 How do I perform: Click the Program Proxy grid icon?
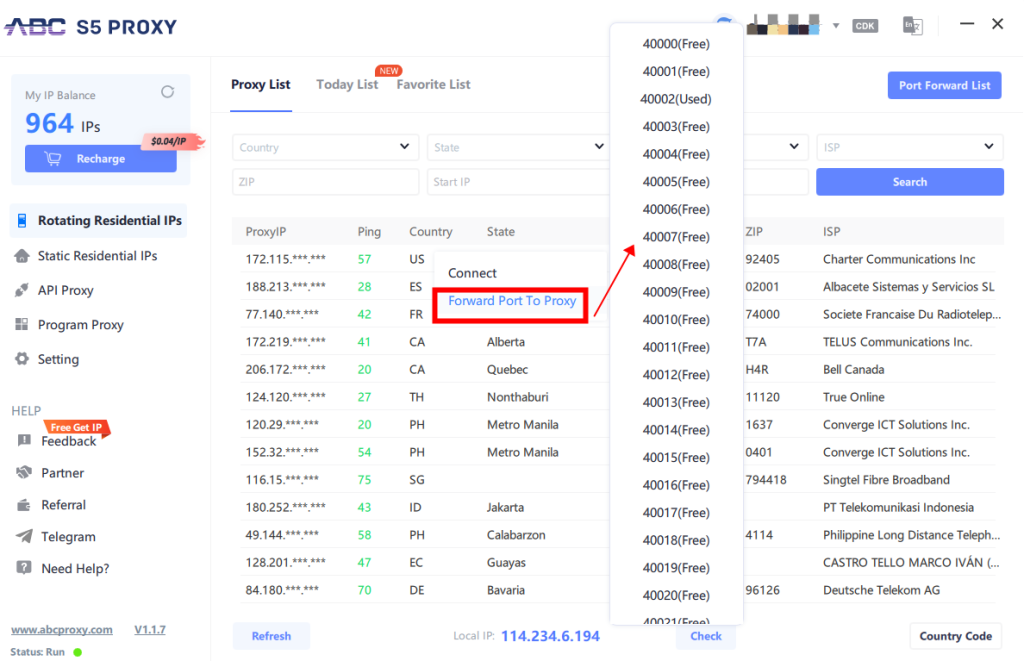22,325
